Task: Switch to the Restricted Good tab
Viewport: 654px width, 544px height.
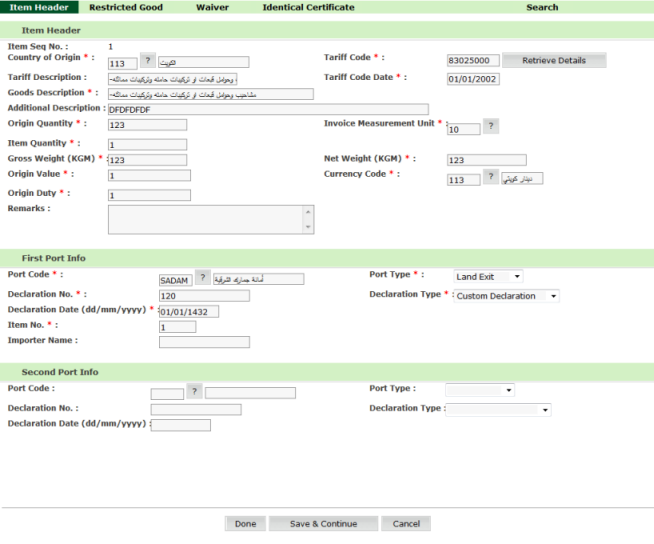Action: pos(126,7)
